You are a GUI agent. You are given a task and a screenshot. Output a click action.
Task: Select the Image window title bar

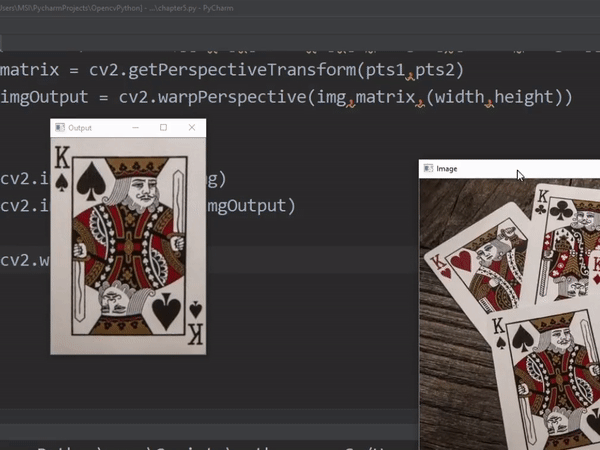click(x=509, y=169)
